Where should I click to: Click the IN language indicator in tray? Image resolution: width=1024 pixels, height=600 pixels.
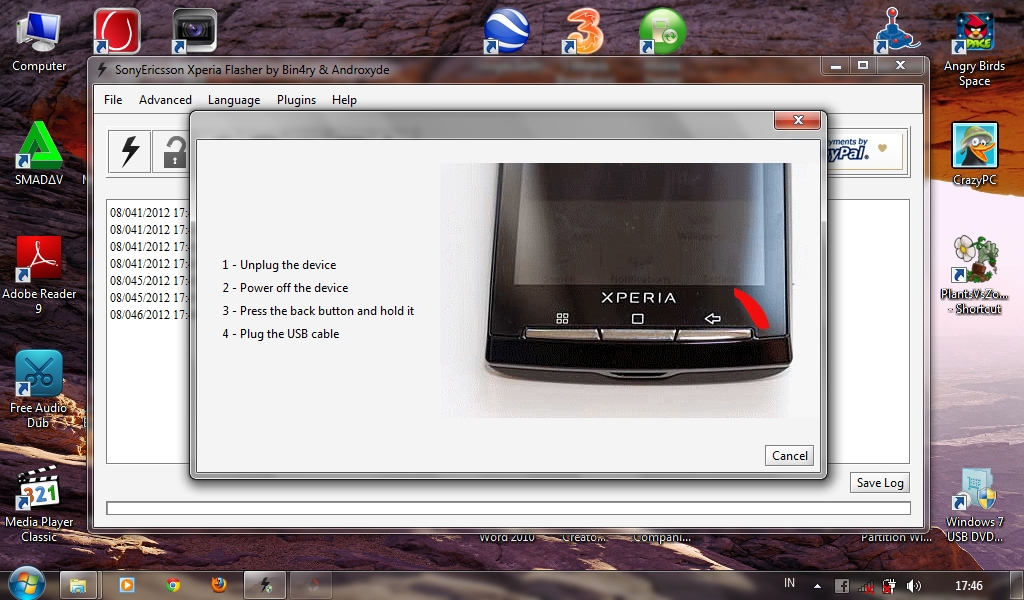(789, 583)
